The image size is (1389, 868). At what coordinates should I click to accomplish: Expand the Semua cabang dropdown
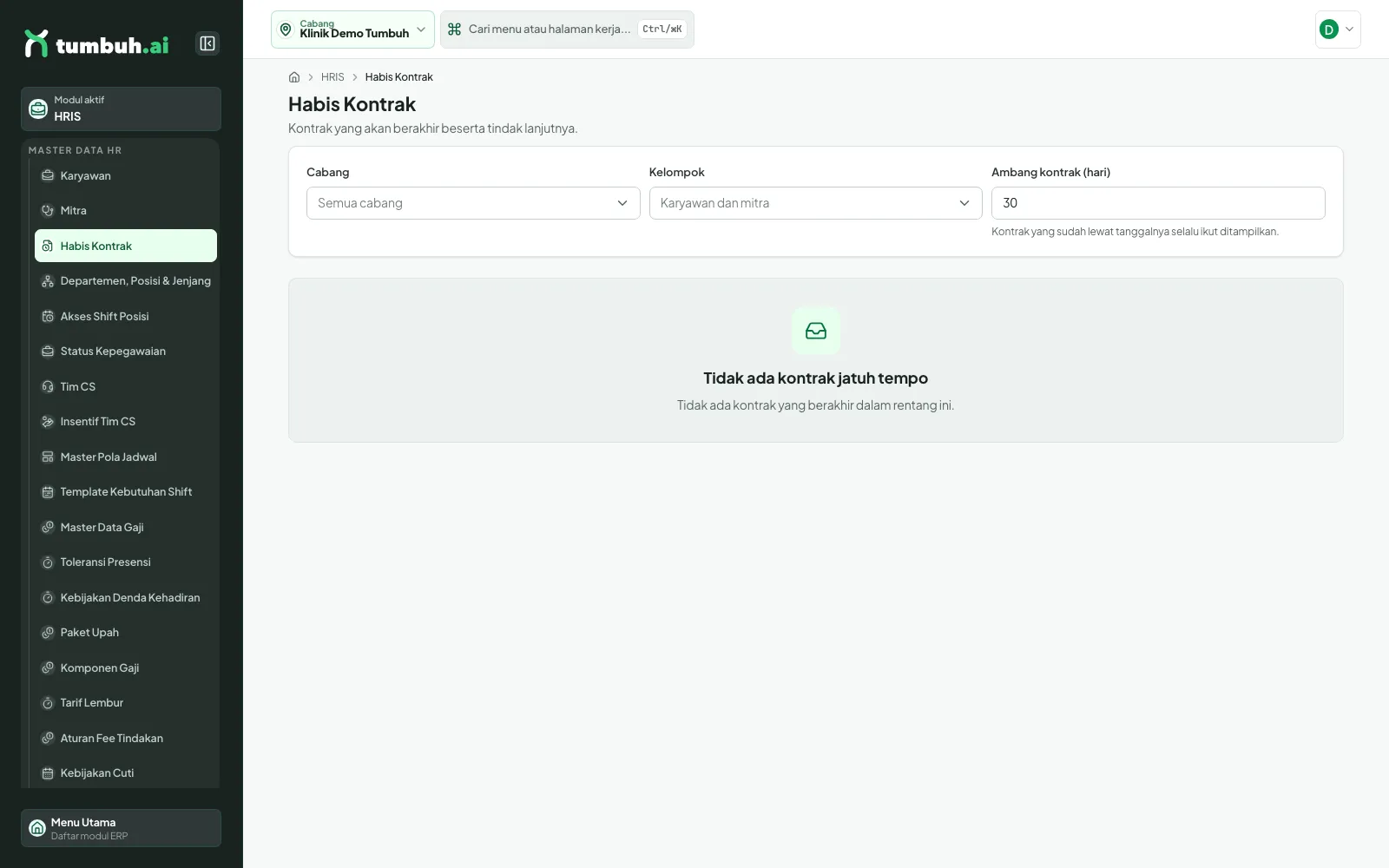473,203
